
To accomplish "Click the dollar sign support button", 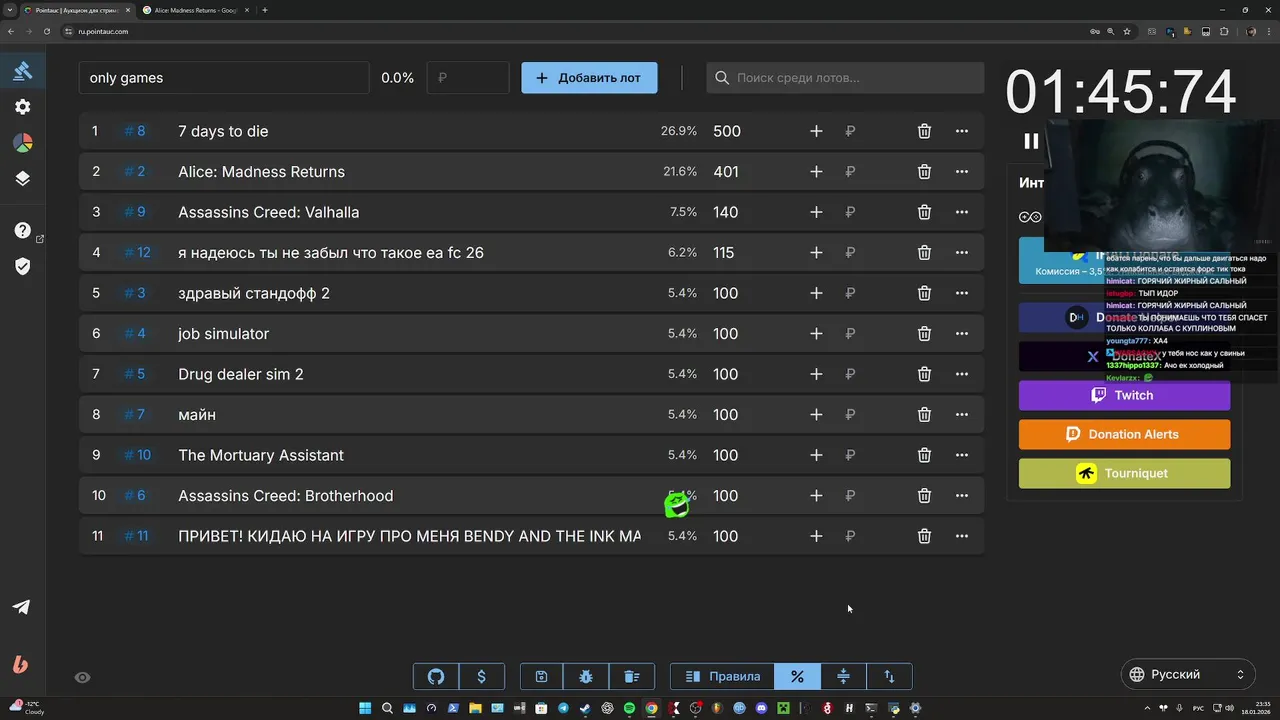I will tap(481, 676).
